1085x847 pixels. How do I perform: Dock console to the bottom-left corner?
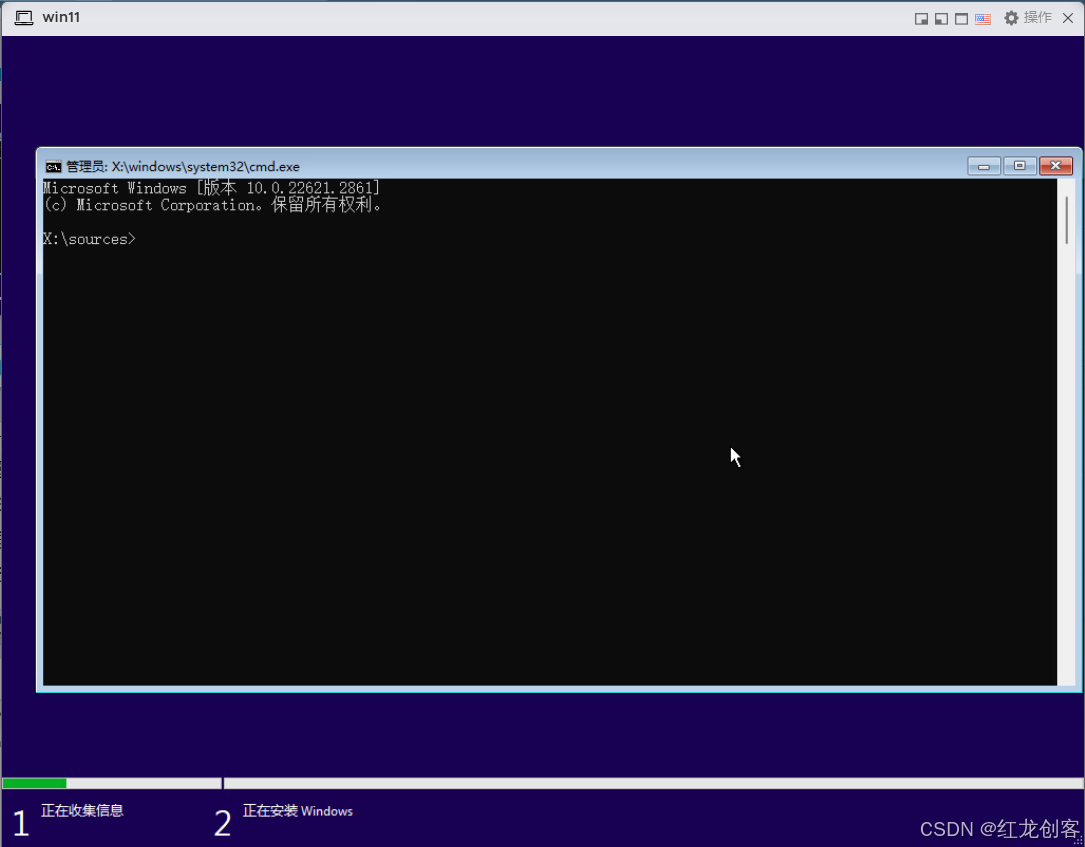point(941,19)
